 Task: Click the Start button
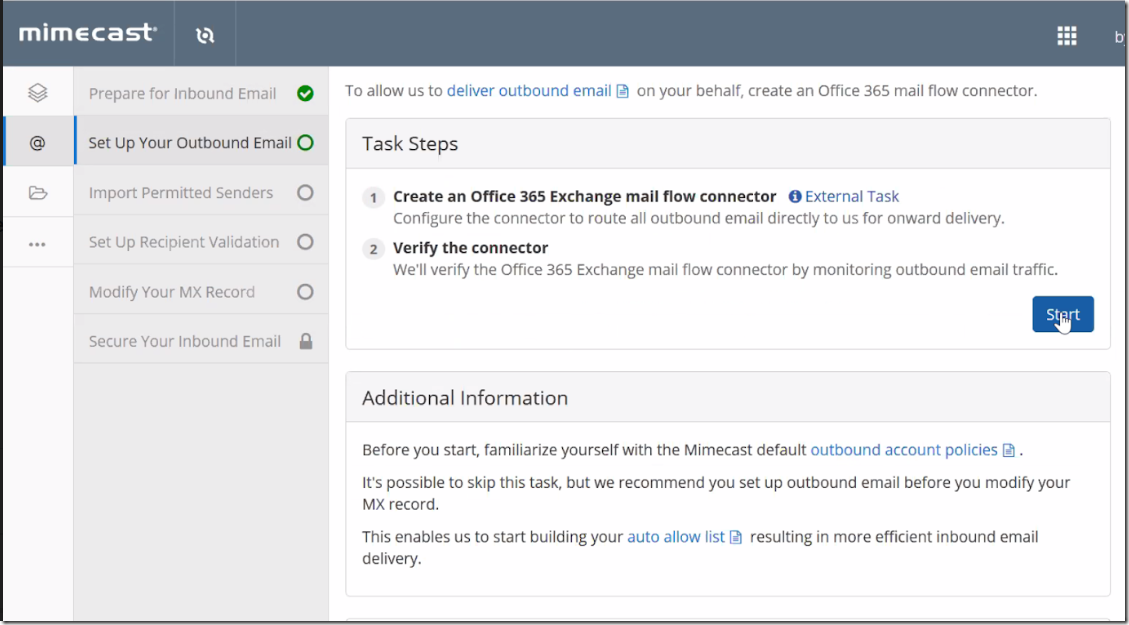point(1063,314)
